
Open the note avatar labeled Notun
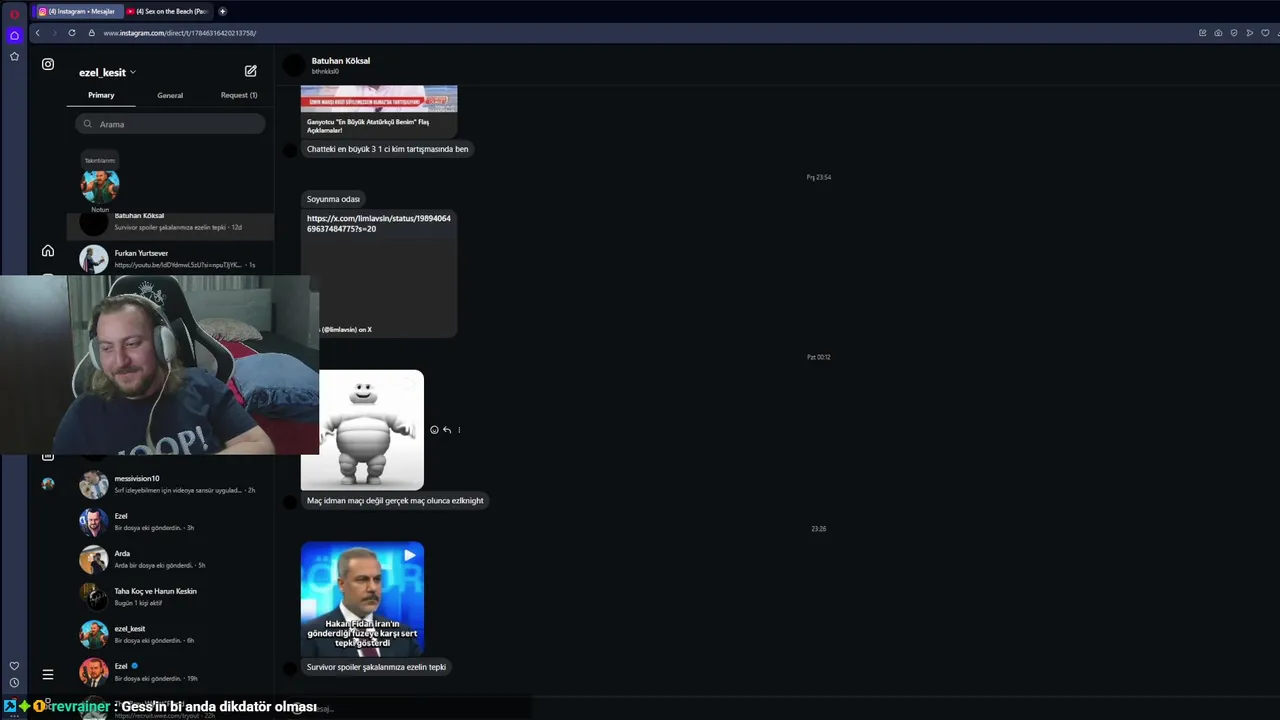point(100,186)
